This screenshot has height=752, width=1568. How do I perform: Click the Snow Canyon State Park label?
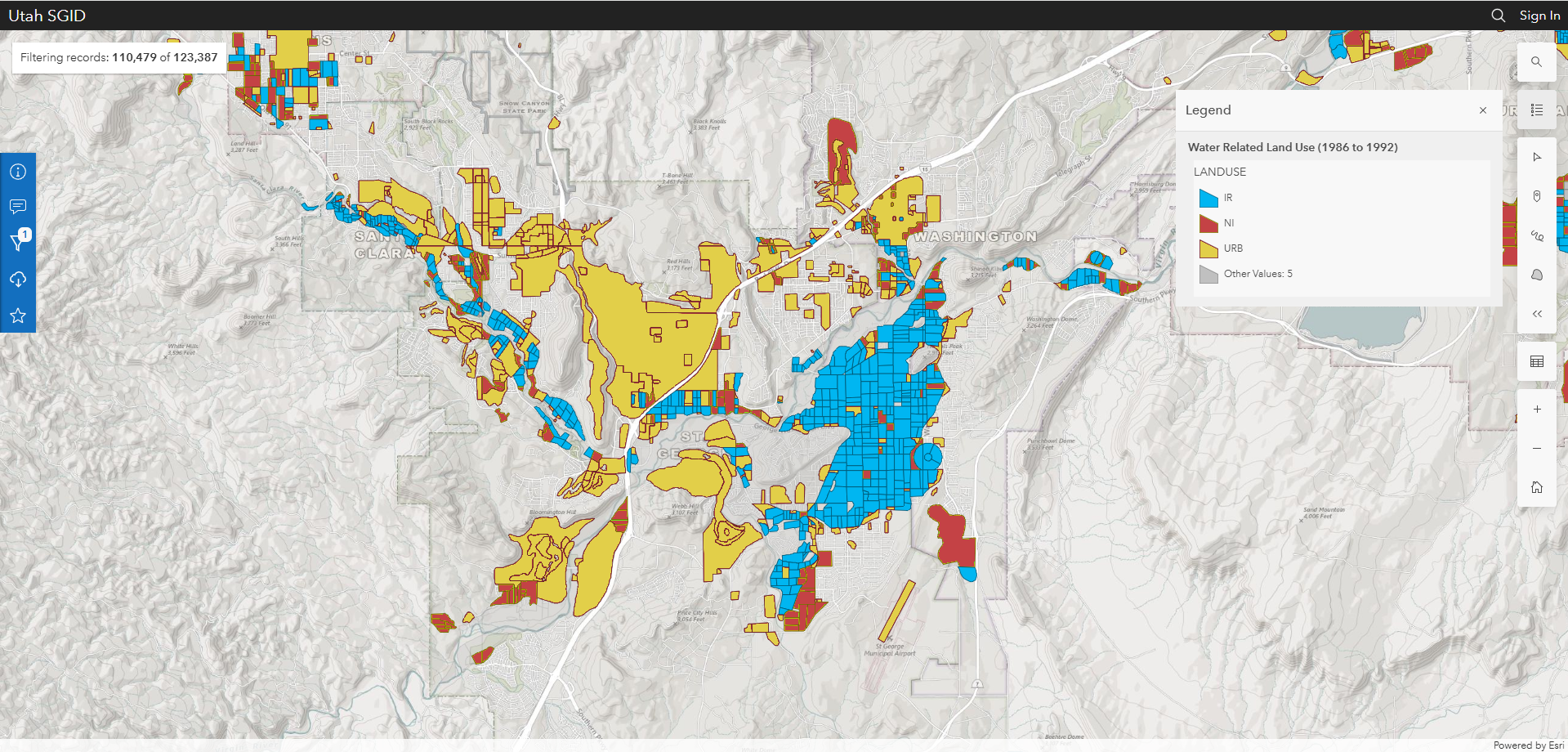click(524, 107)
